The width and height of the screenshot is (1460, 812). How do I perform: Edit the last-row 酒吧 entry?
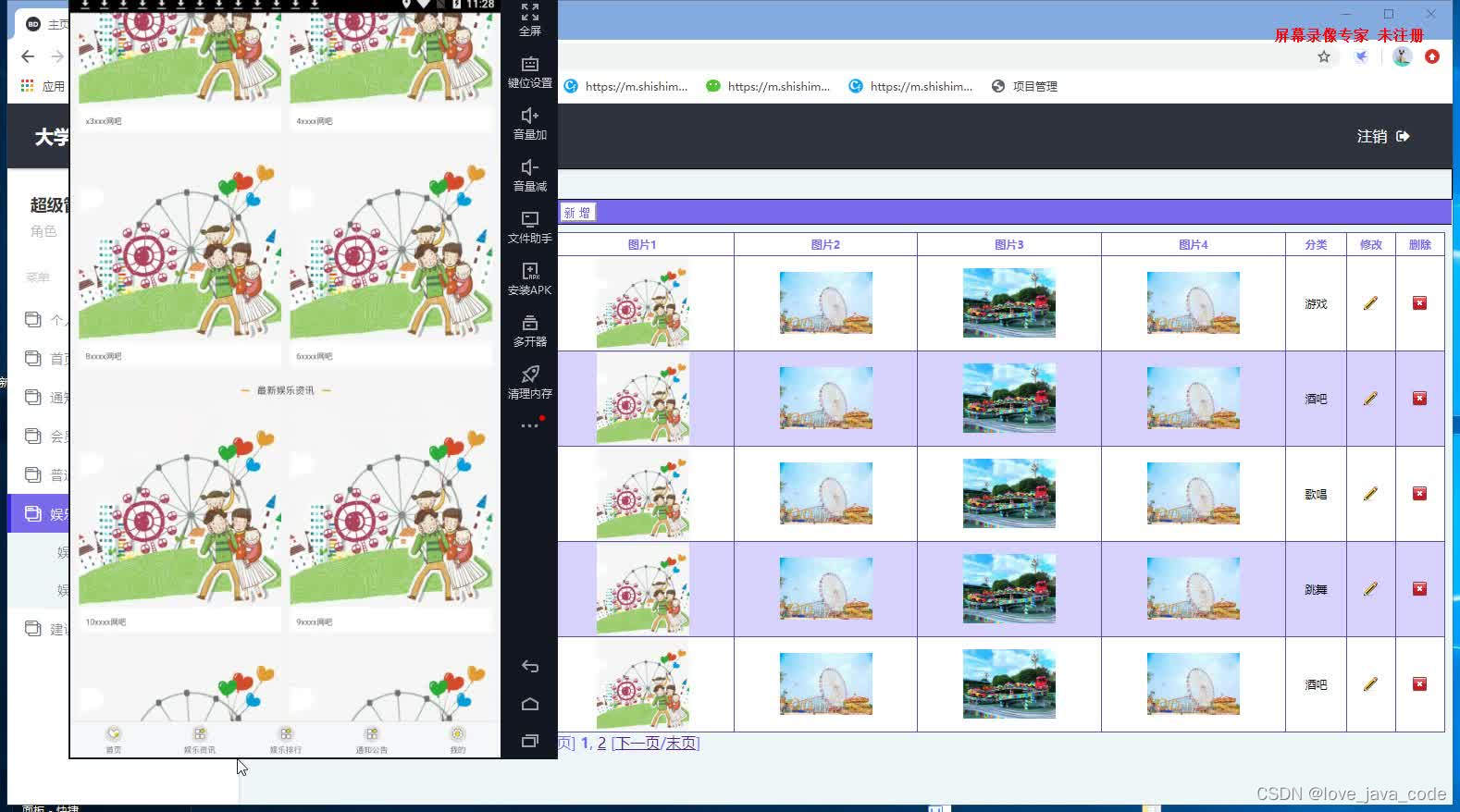click(1370, 684)
